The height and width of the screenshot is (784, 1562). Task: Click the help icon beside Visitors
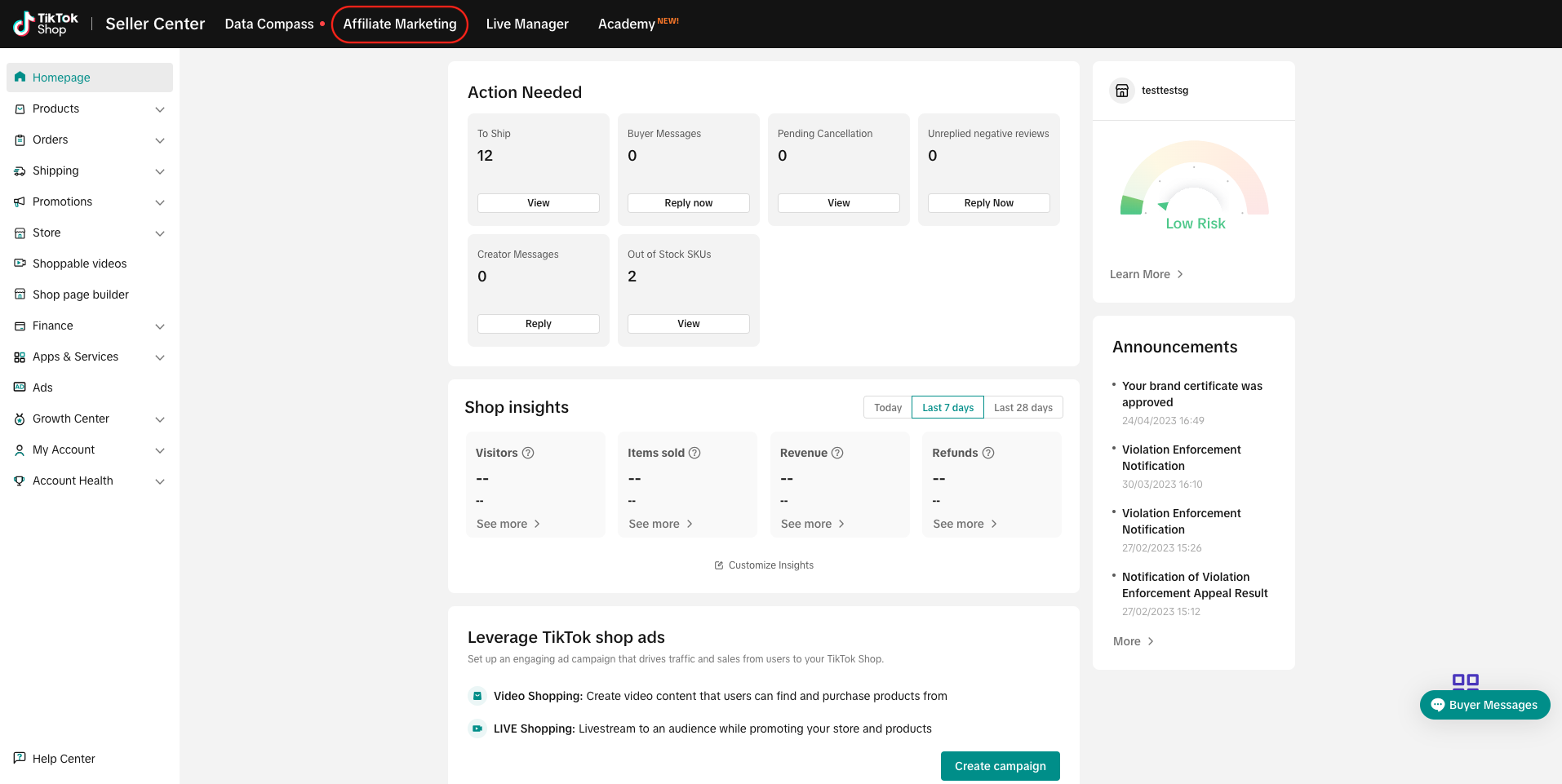pyautogui.click(x=528, y=453)
